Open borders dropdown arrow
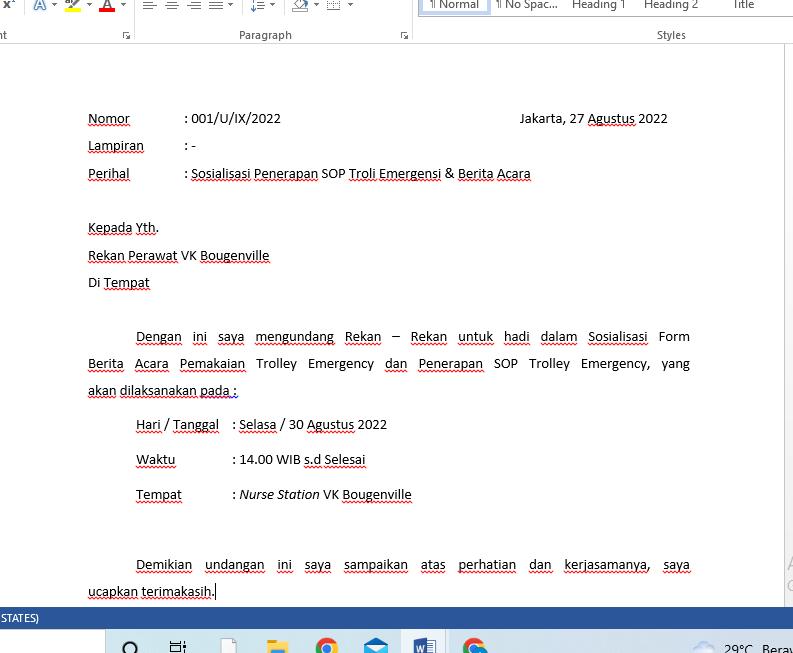 pos(350,5)
